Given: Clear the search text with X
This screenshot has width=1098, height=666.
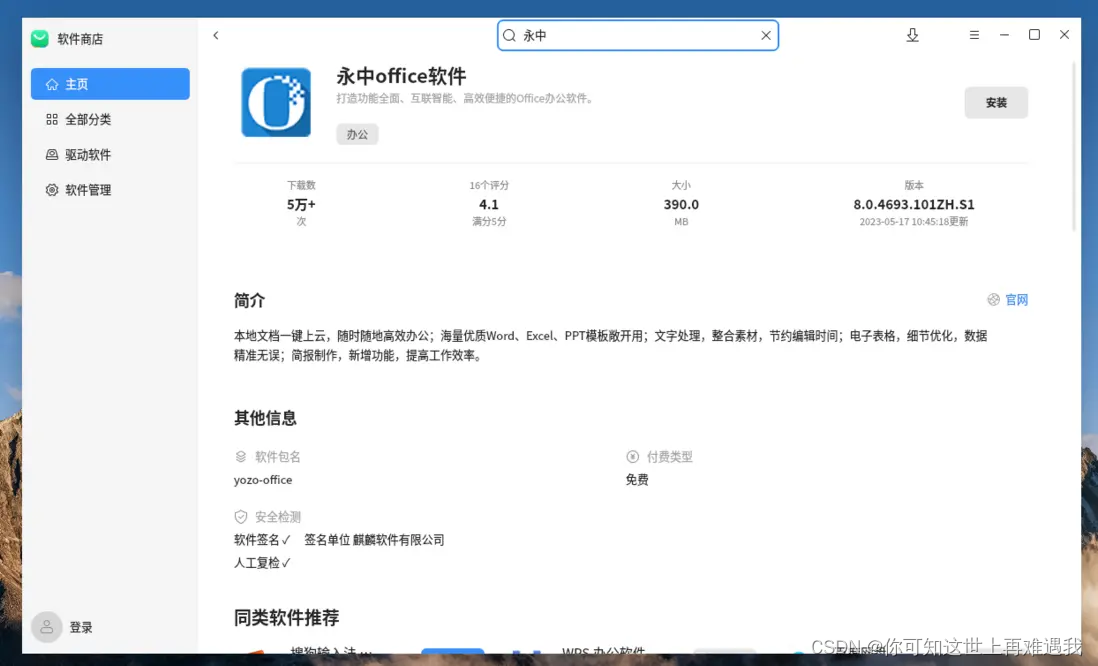Looking at the screenshot, I should 766,35.
